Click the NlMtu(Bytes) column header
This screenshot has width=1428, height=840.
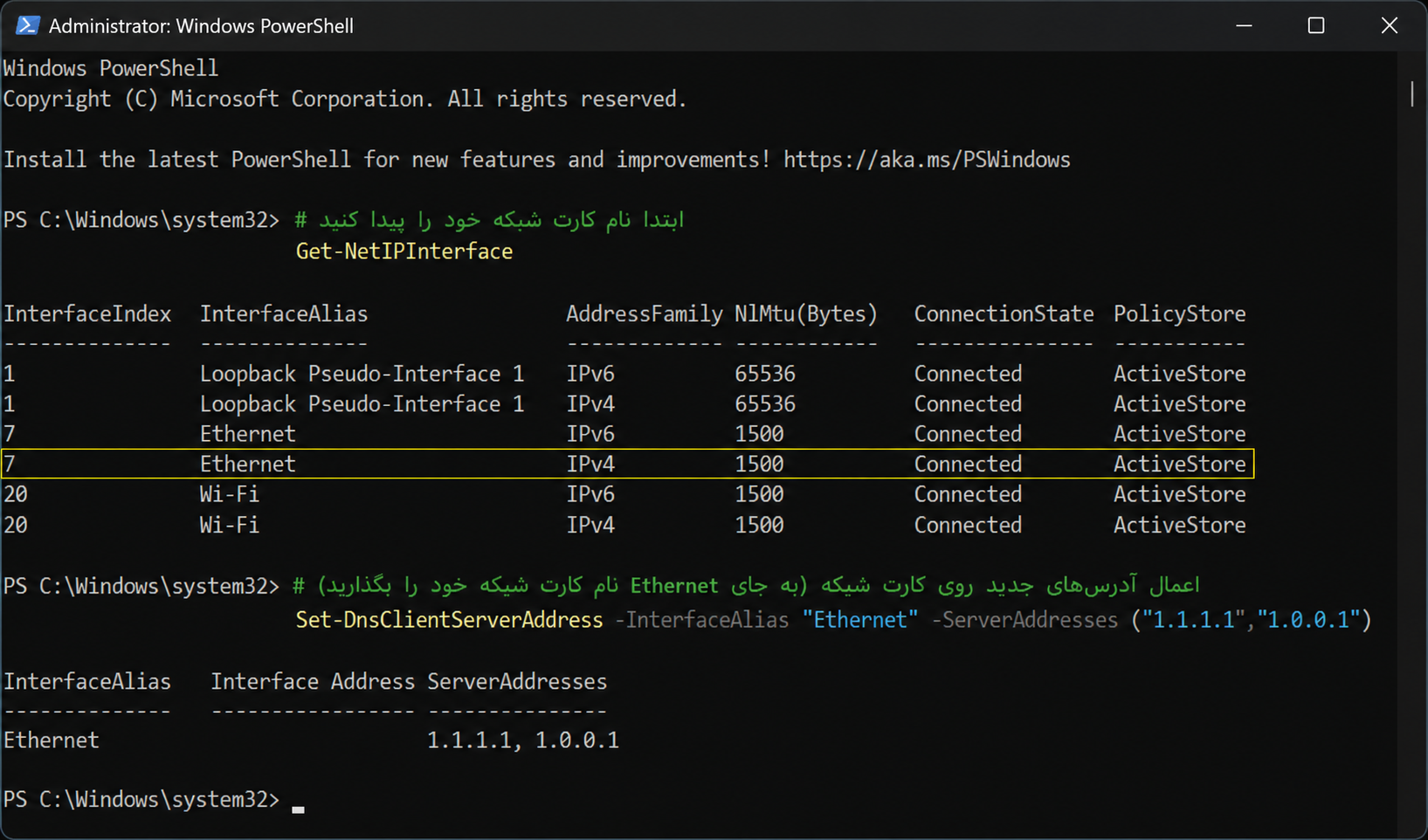click(806, 313)
